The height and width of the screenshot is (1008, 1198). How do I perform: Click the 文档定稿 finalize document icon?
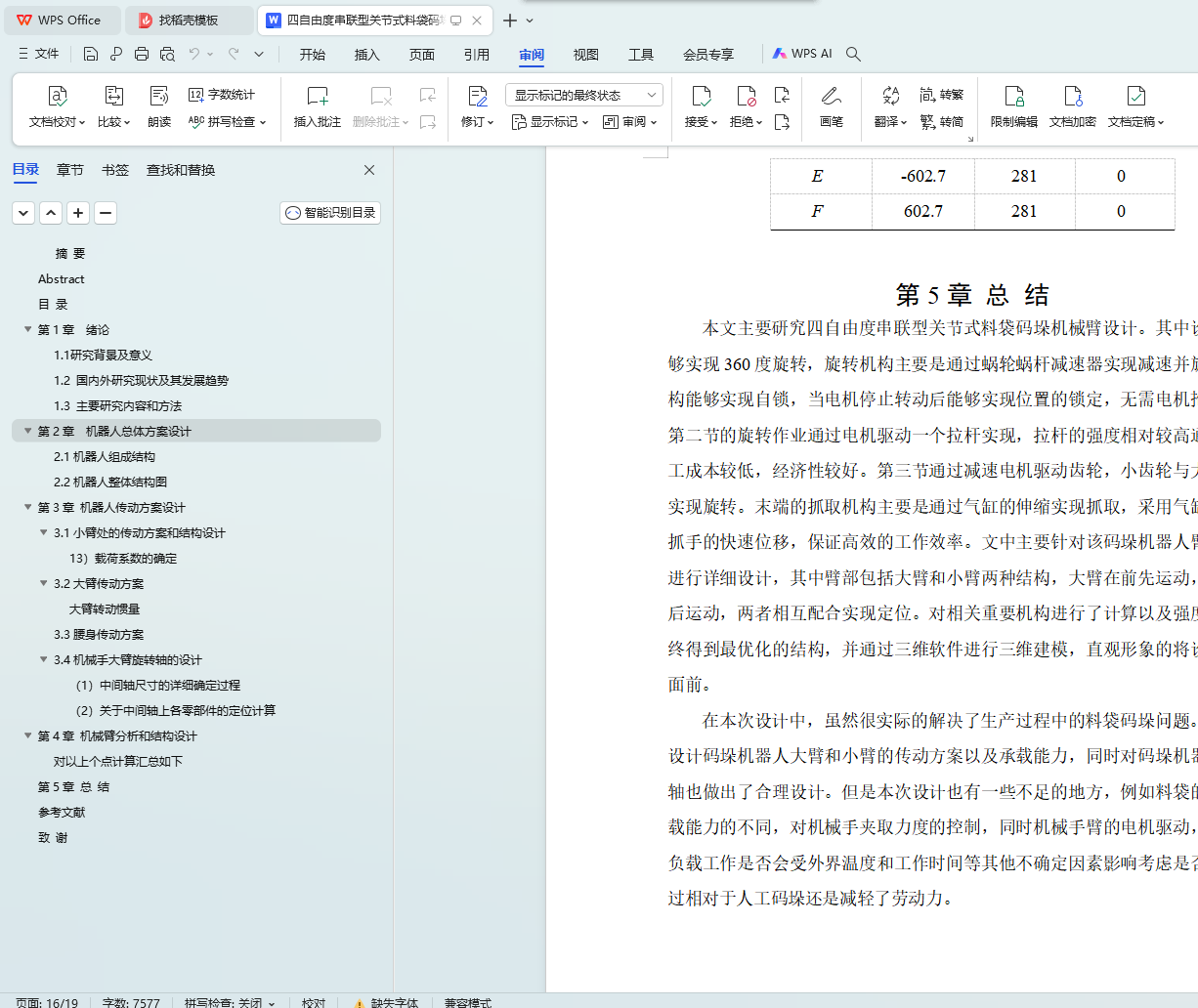(x=1135, y=96)
